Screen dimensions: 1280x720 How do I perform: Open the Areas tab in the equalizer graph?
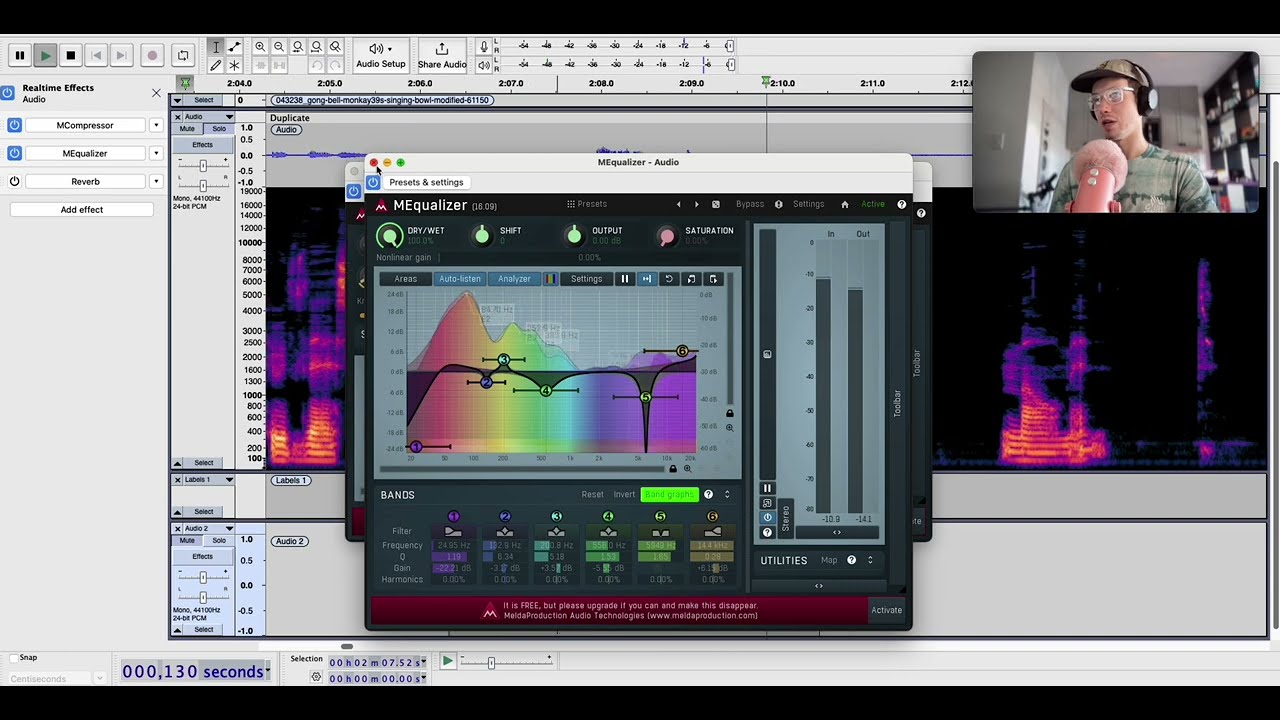pos(405,279)
